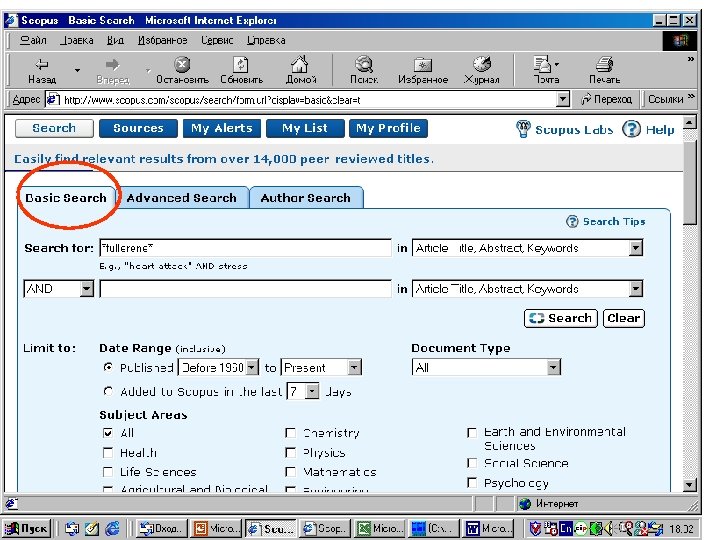The image size is (720, 540).
Task: Open My Alerts page
Action: (222, 128)
